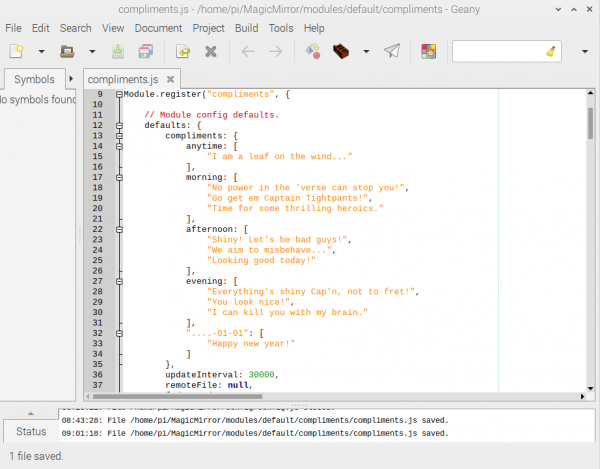The image size is (600, 469).
Task: Open the Help menu
Action: coord(314,28)
